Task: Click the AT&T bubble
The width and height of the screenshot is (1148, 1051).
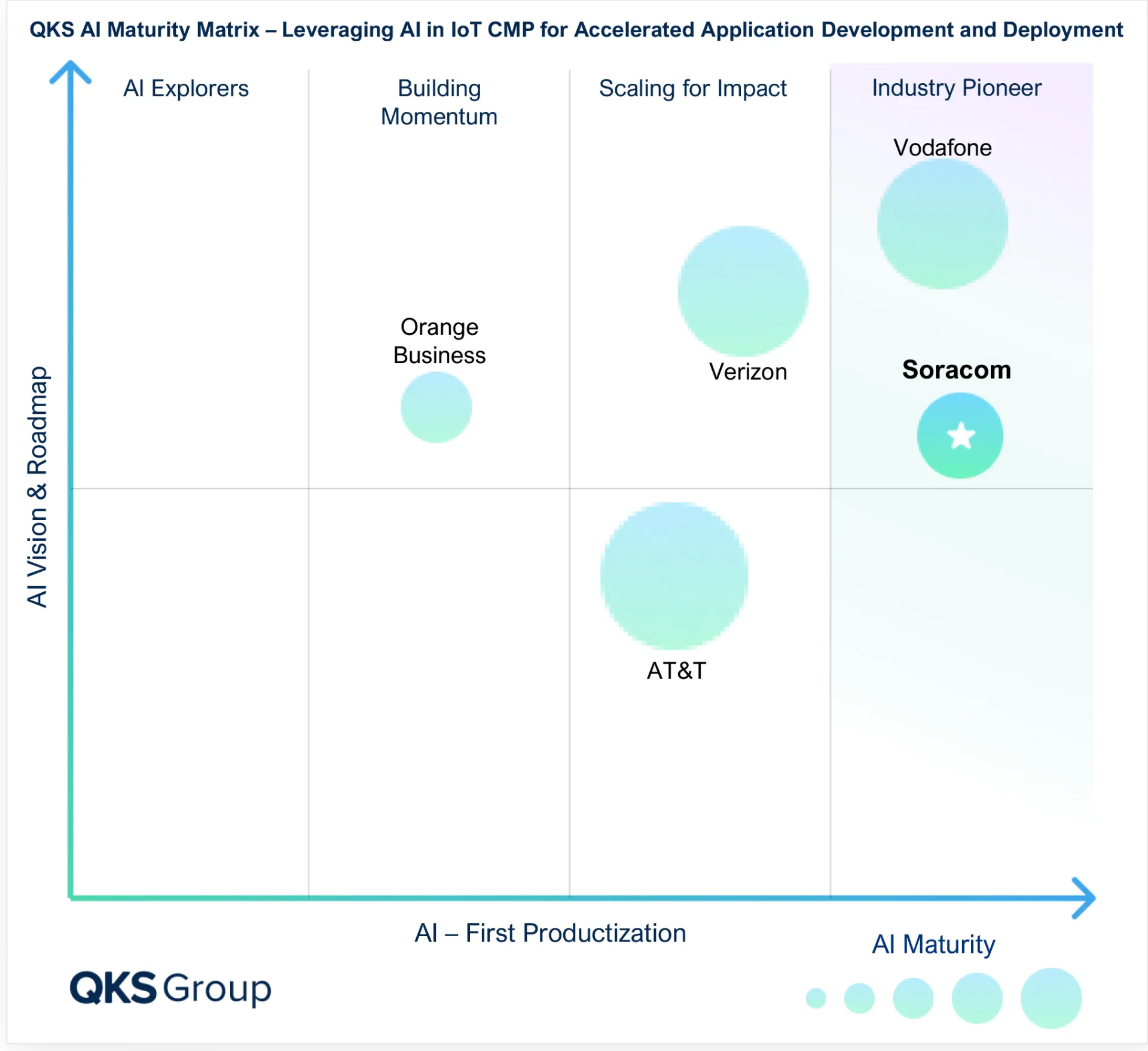Action: coord(674,576)
